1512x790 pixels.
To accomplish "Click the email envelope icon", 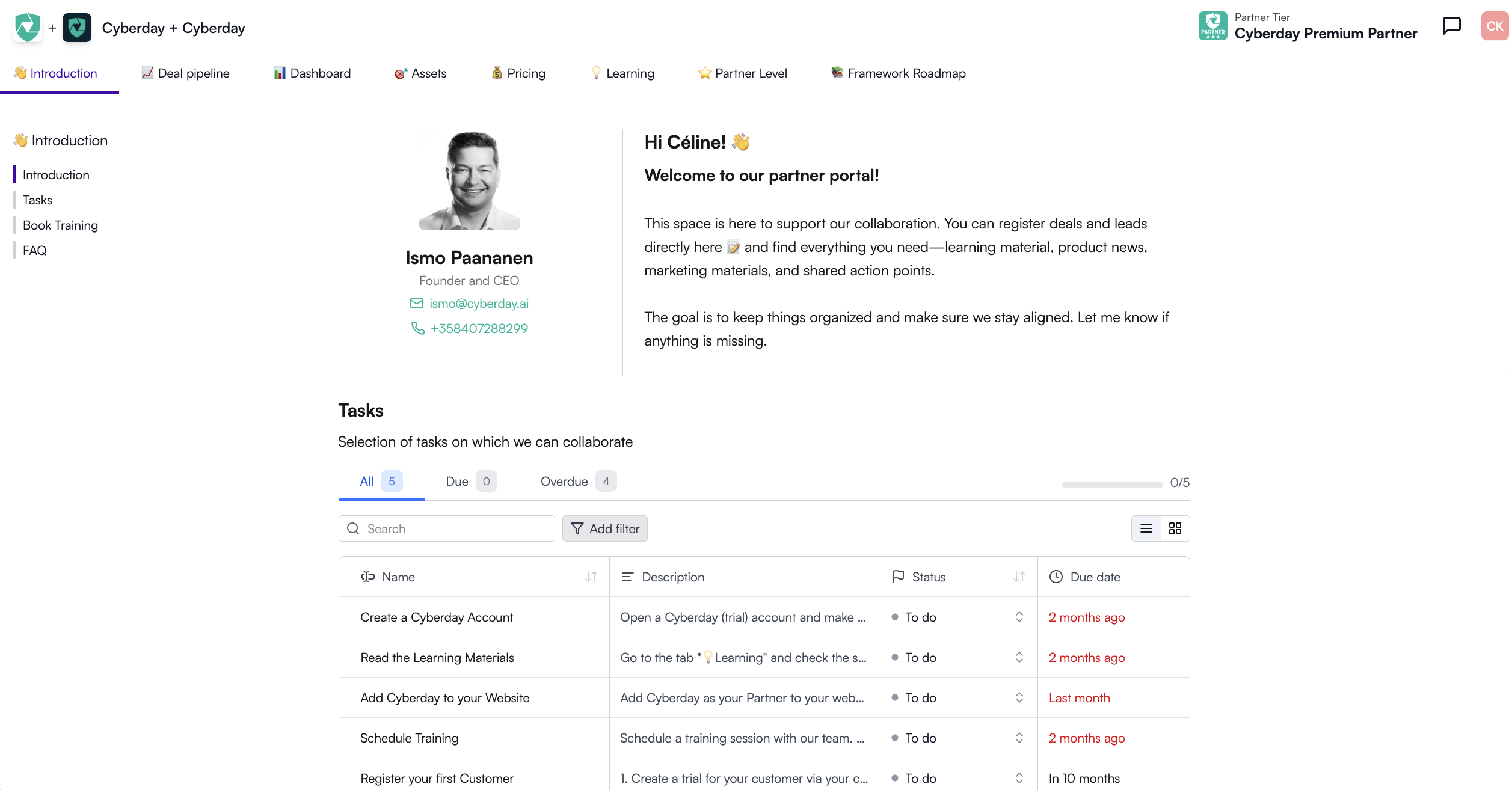I will click(x=416, y=304).
